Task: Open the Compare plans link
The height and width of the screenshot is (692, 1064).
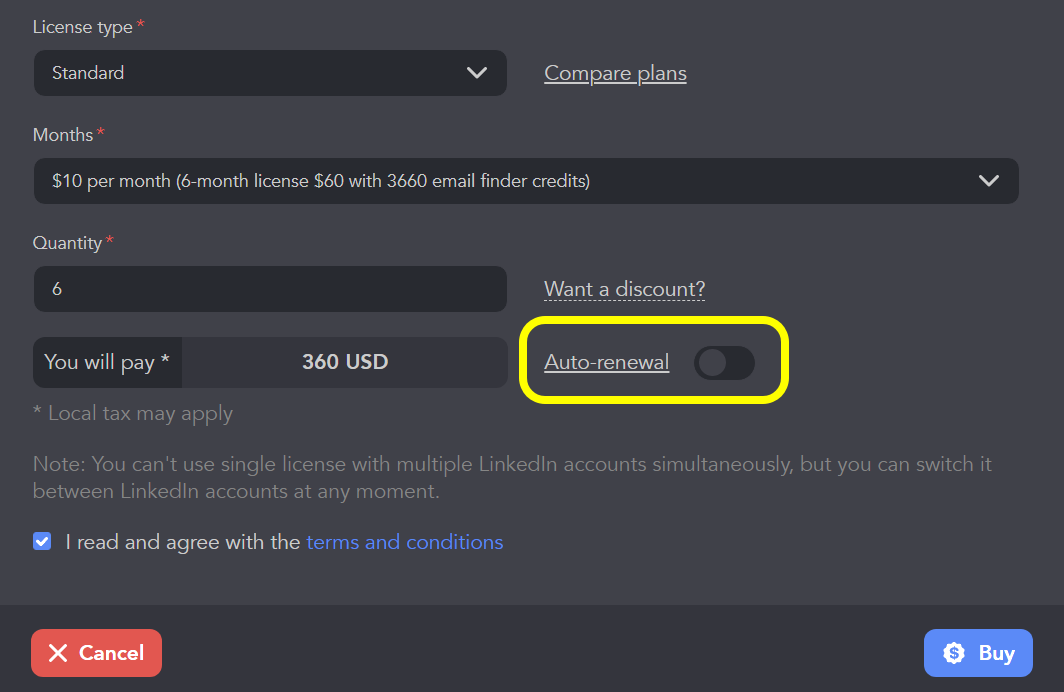Action: click(615, 73)
